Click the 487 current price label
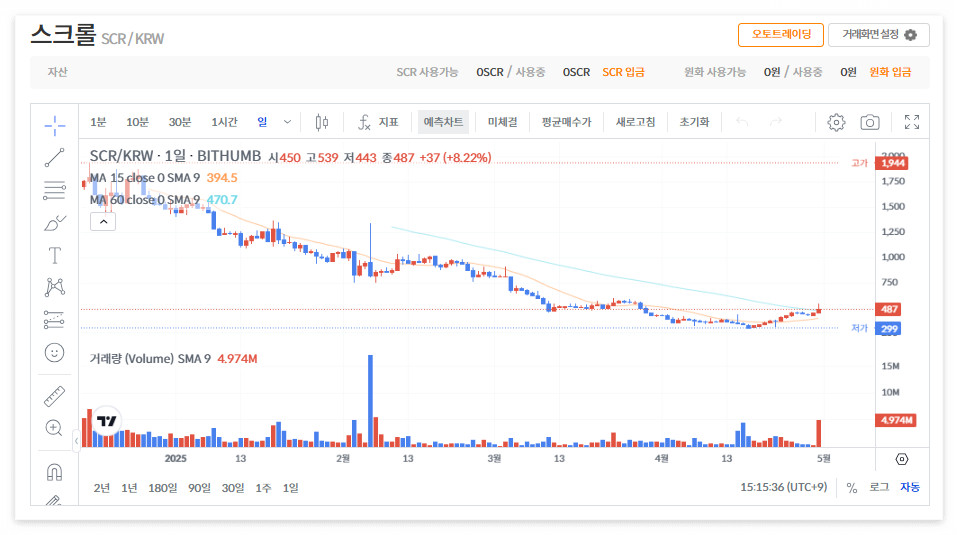Image resolution: width=958 pixels, height=535 pixels. pyautogui.click(x=888, y=309)
